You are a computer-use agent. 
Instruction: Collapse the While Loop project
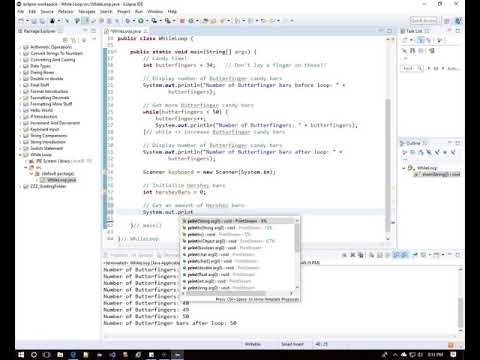[20, 155]
